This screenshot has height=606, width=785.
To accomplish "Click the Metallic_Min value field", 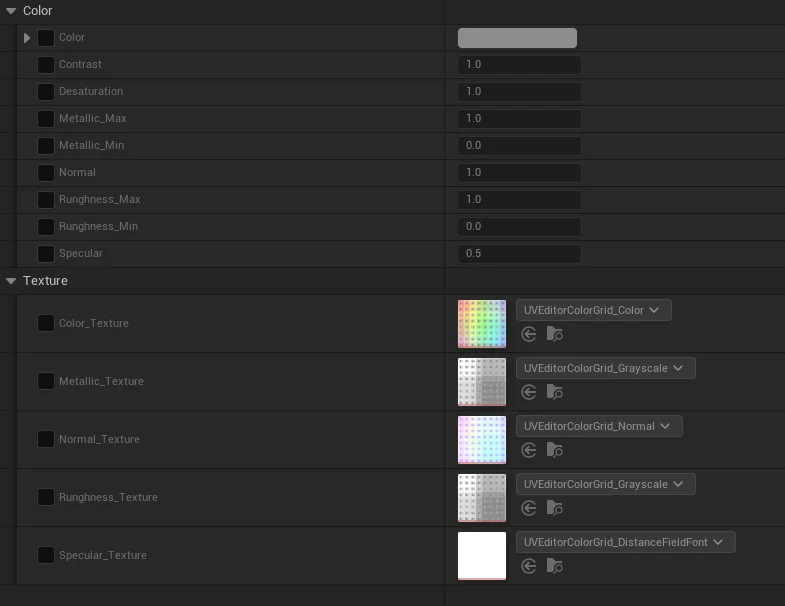I will click(520, 146).
